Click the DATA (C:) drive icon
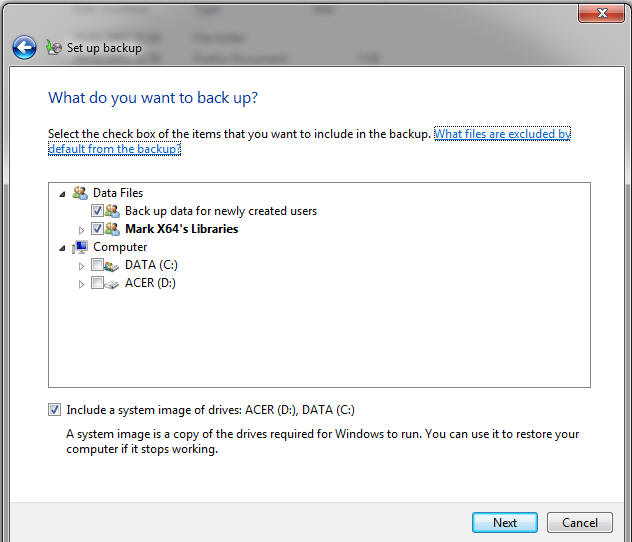The height and width of the screenshot is (542, 632). (112, 266)
